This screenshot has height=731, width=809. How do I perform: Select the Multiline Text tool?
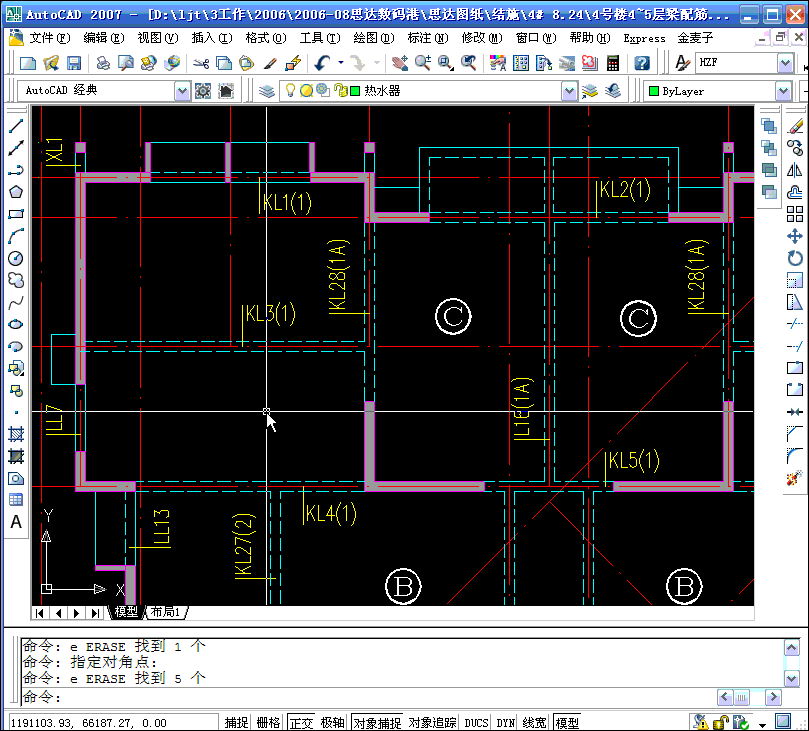coord(14,521)
